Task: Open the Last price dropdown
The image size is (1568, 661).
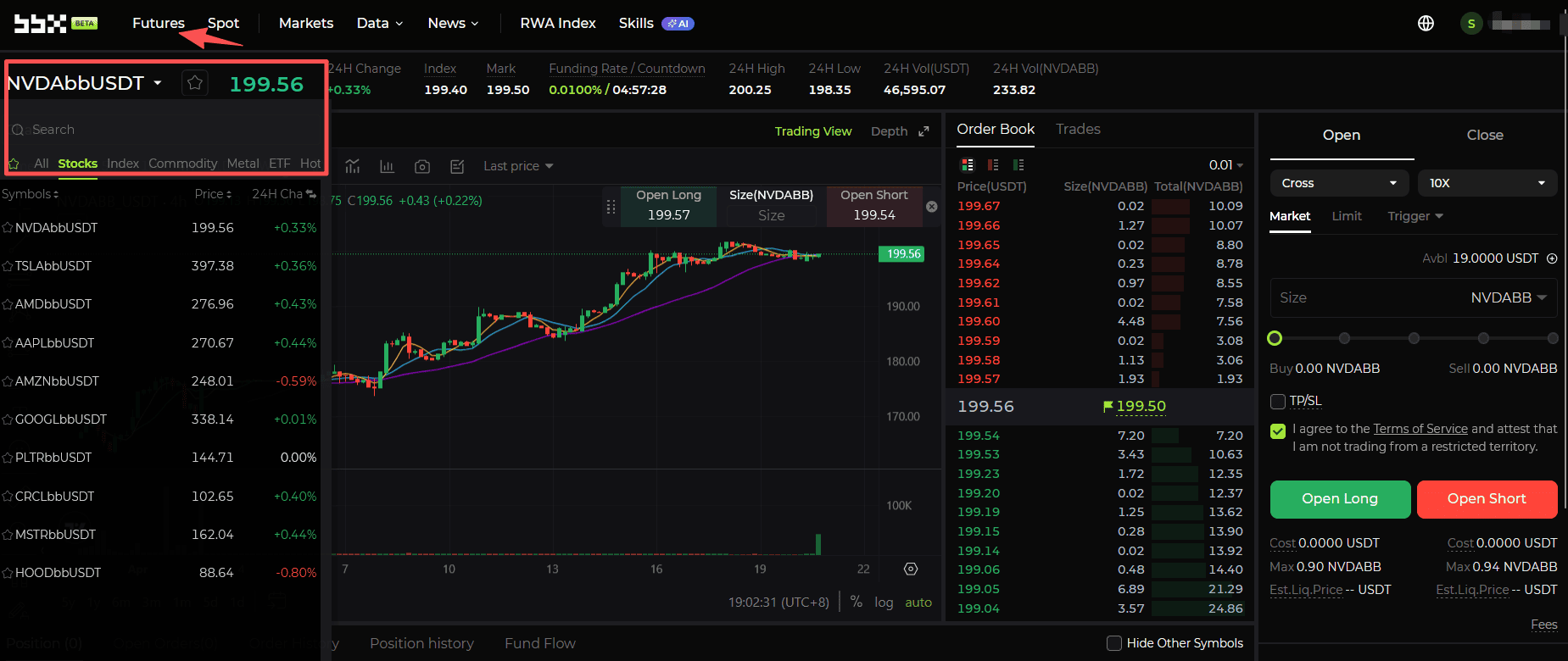Action: click(x=517, y=166)
